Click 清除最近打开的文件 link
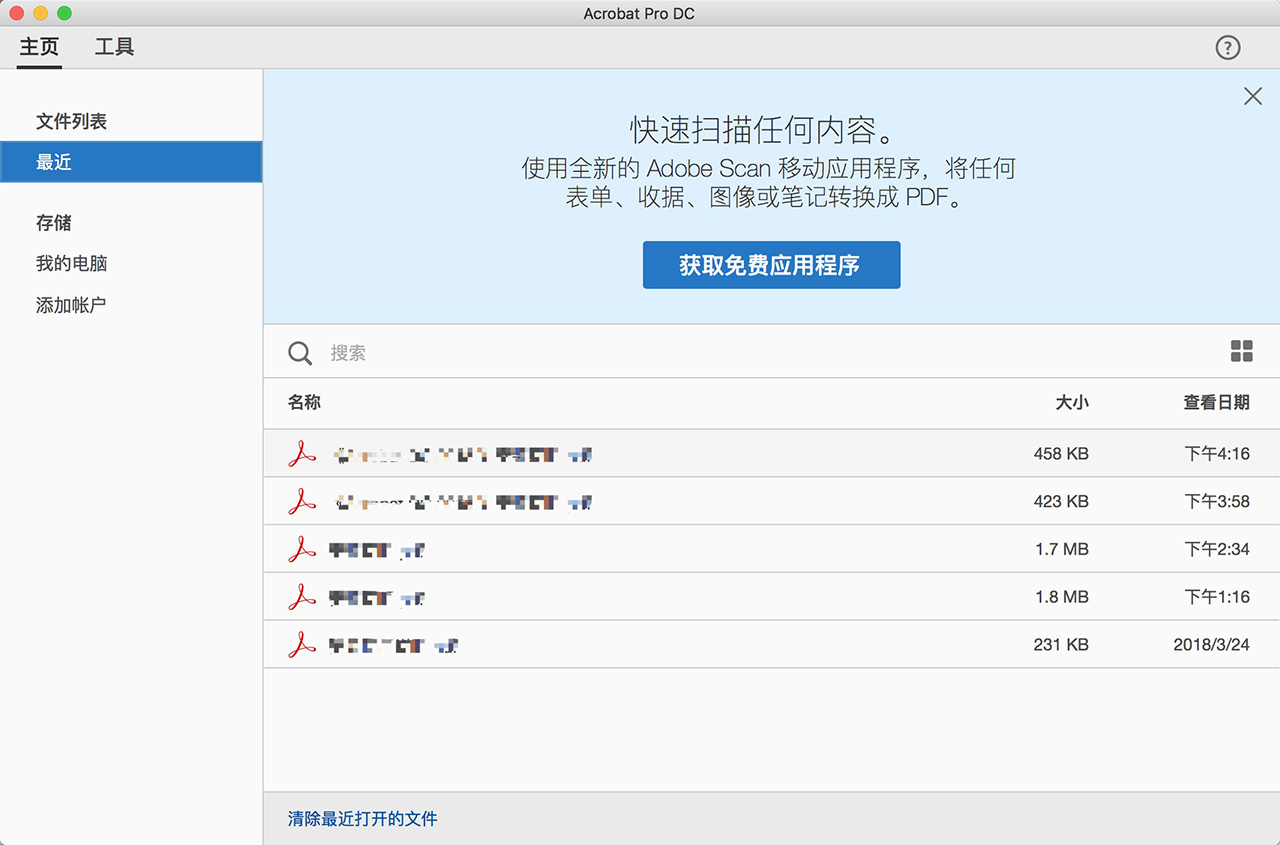Viewport: 1280px width, 845px height. coord(363,818)
